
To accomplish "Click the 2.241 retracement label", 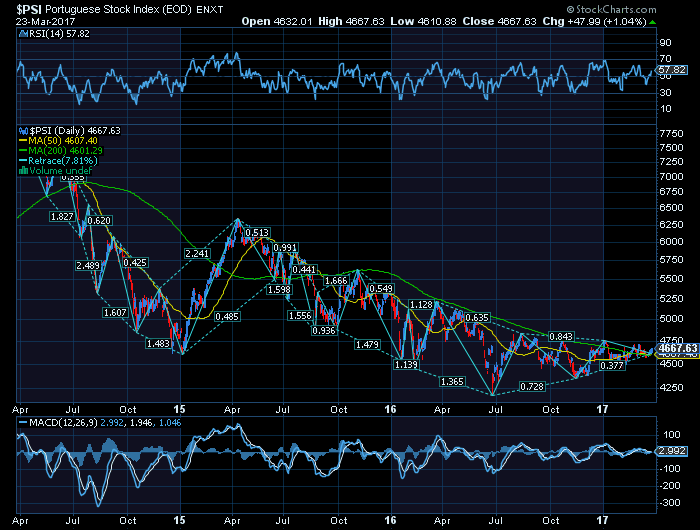I will (x=196, y=254).
